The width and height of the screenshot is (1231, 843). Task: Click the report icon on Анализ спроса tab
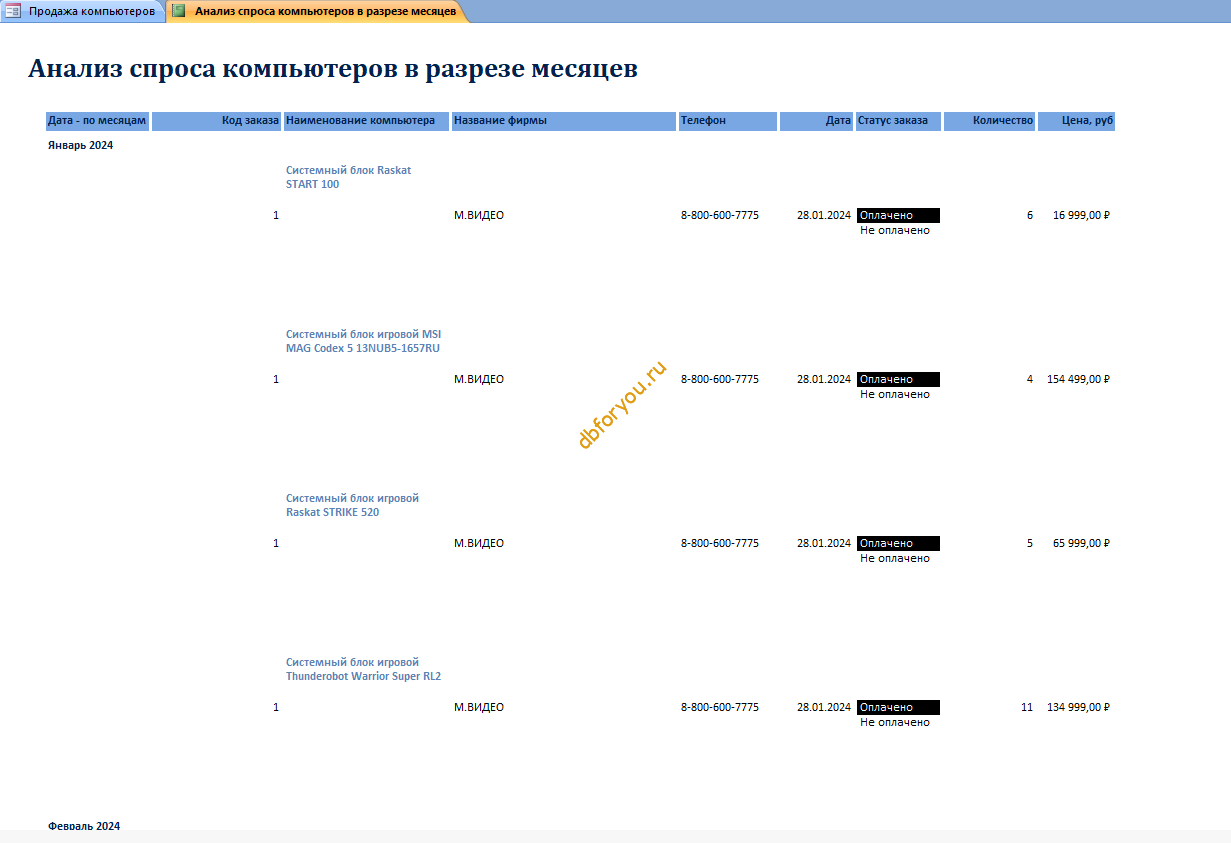(179, 11)
